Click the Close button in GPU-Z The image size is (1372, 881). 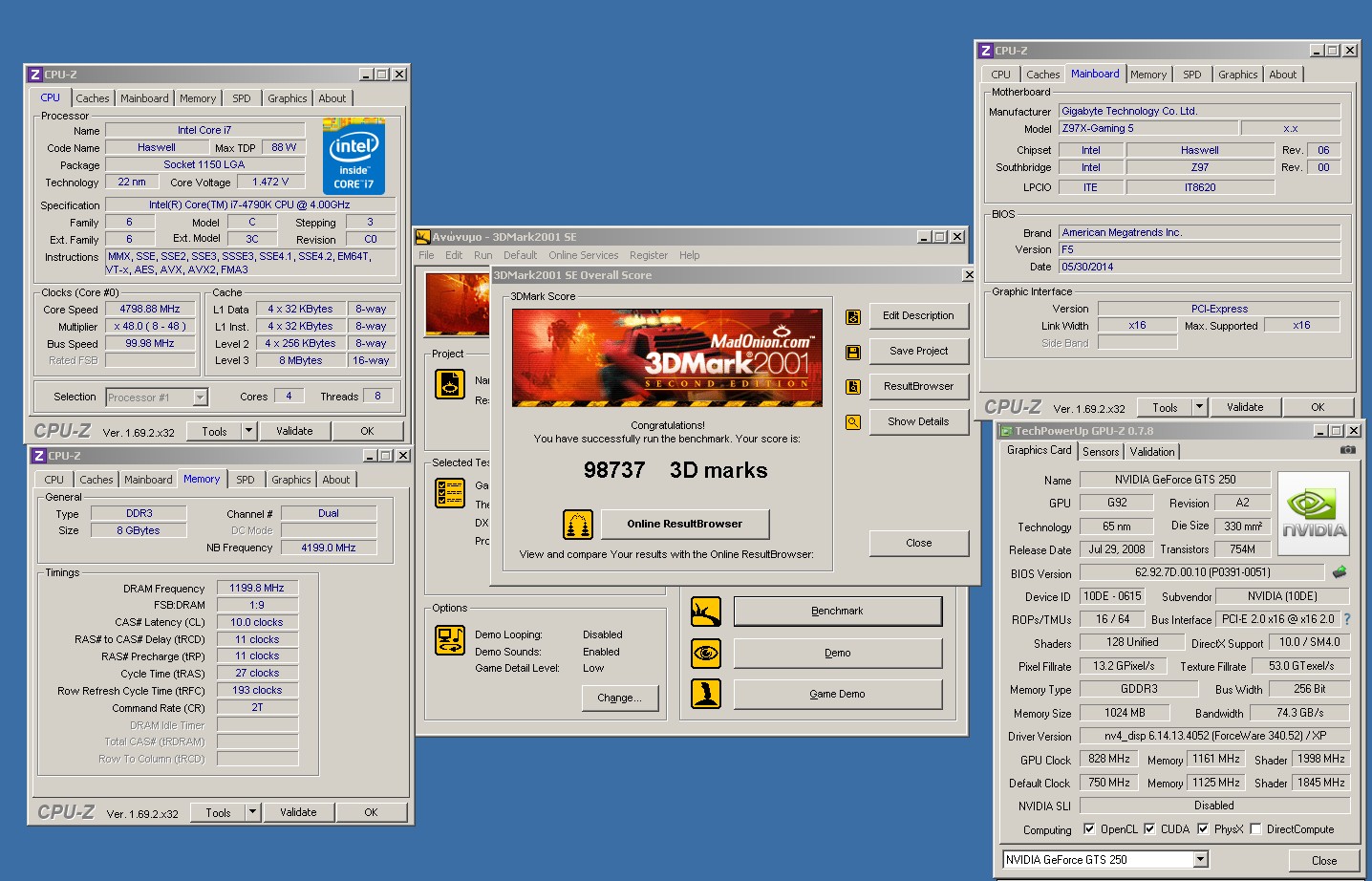(x=1324, y=860)
